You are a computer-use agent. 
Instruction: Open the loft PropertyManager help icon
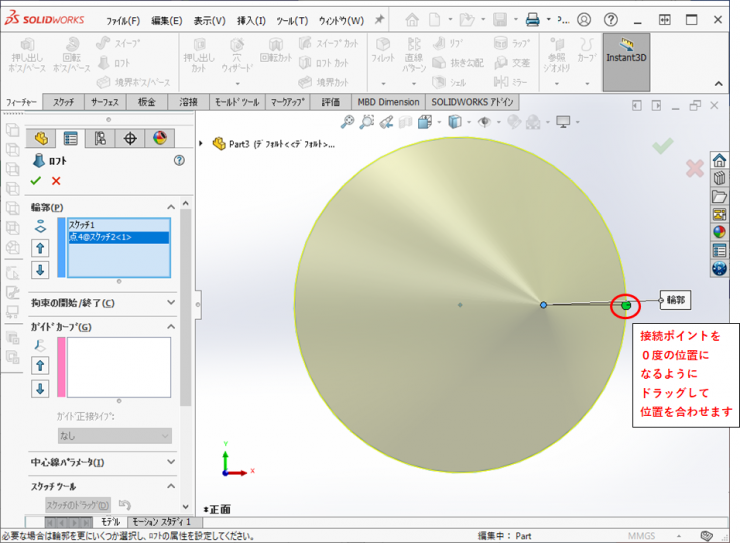(x=179, y=159)
